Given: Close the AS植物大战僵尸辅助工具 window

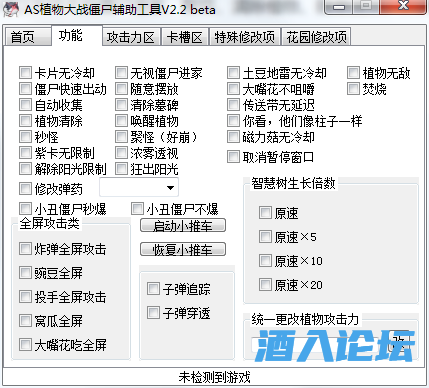Looking at the screenshot, I should [x=404, y=6].
